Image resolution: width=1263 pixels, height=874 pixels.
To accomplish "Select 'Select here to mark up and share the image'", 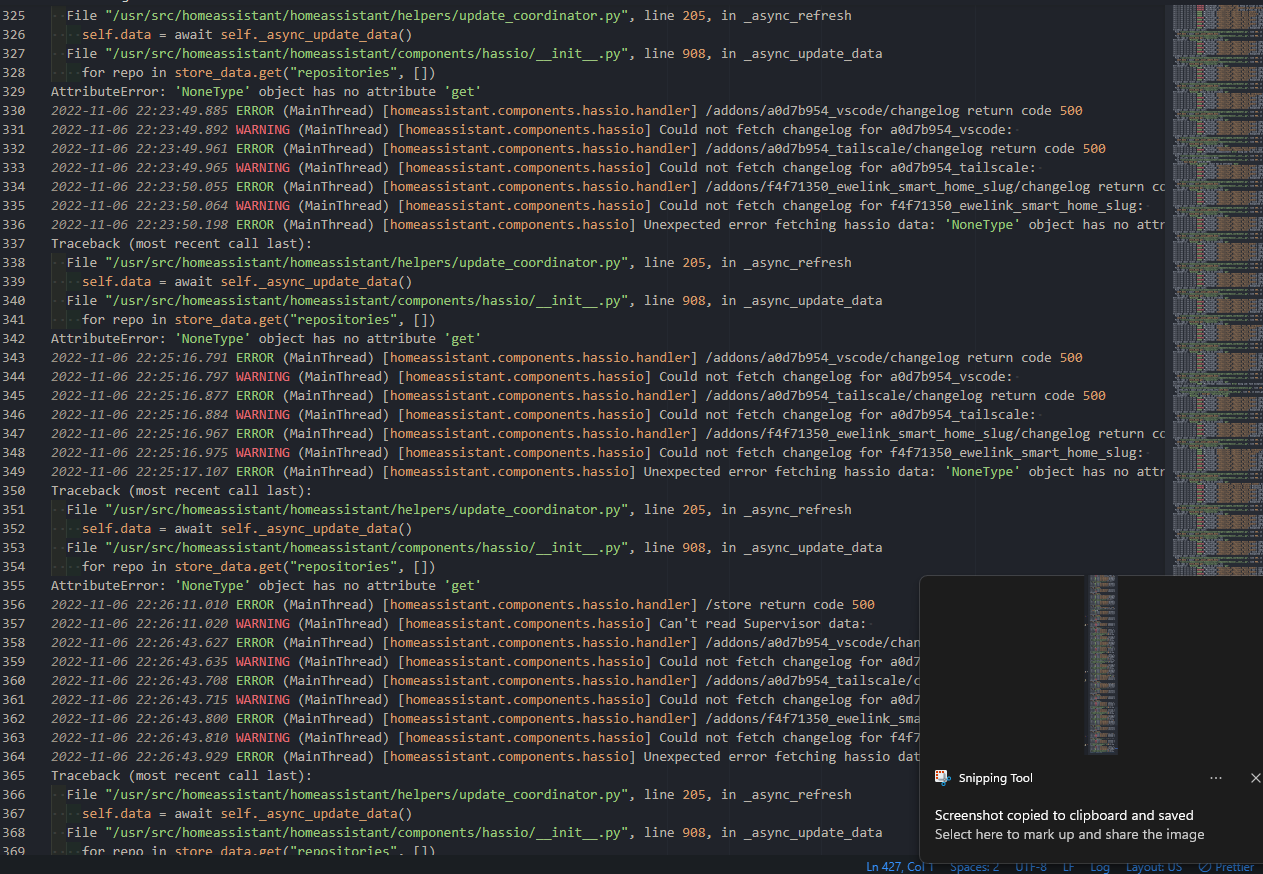I will [x=1069, y=834].
